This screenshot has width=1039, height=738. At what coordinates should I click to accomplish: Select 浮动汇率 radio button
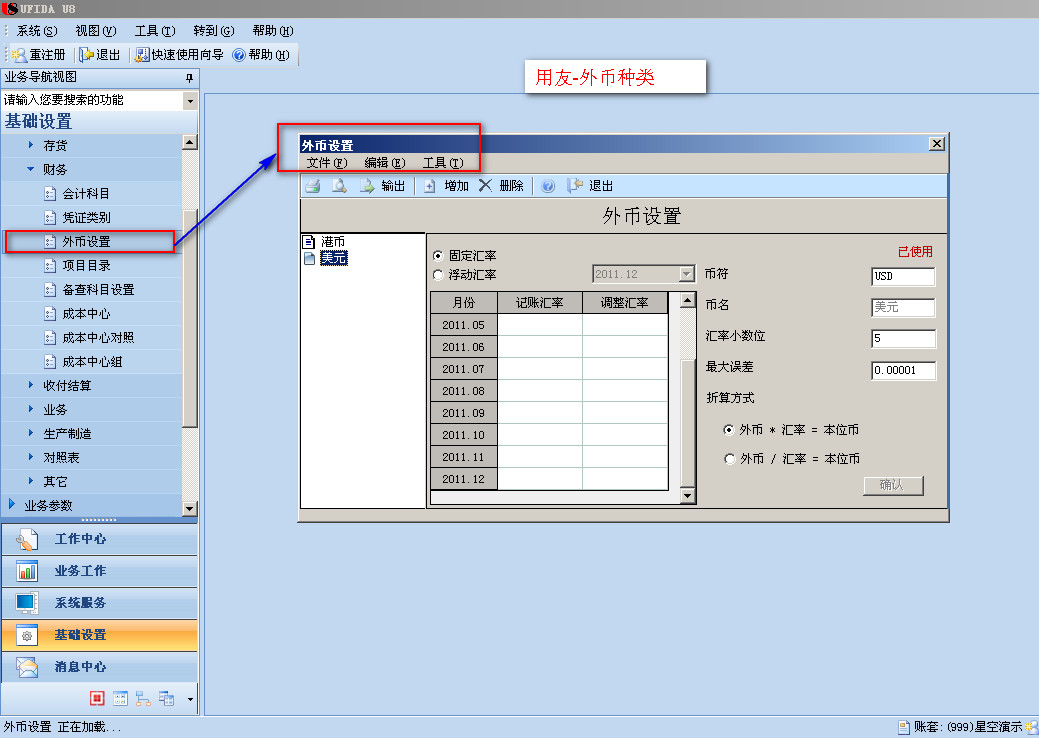point(438,275)
